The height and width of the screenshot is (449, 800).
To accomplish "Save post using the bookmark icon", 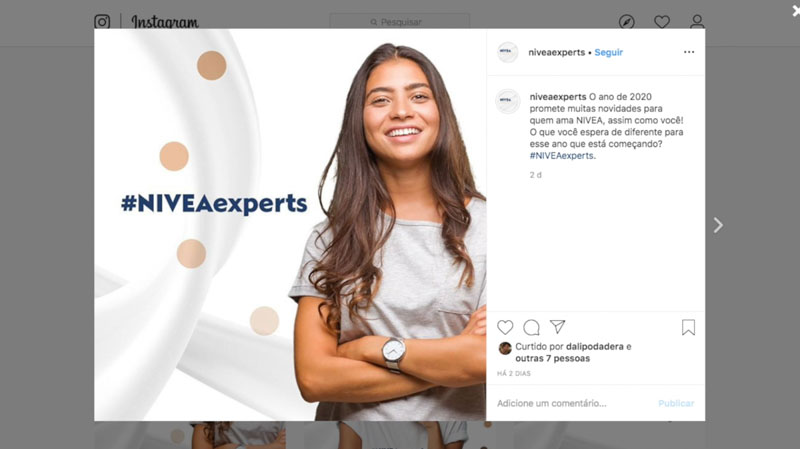I will 688,327.
